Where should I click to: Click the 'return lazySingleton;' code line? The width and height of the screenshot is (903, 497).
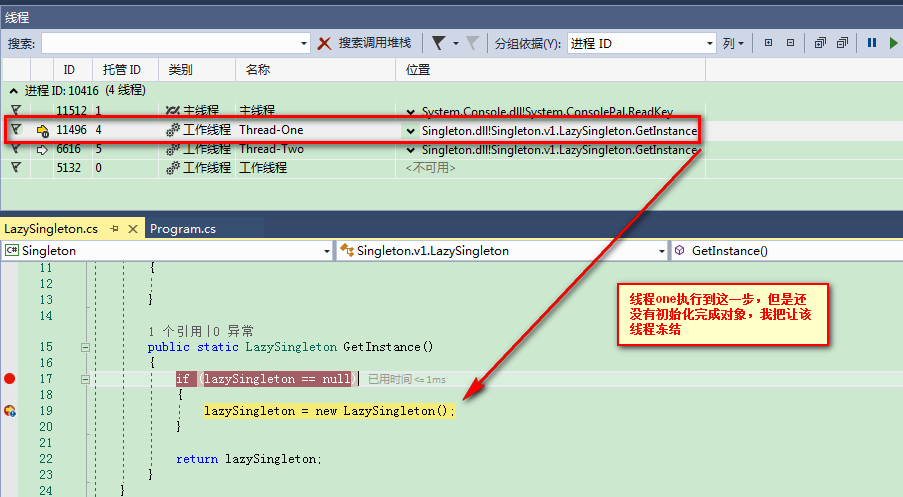[249, 459]
